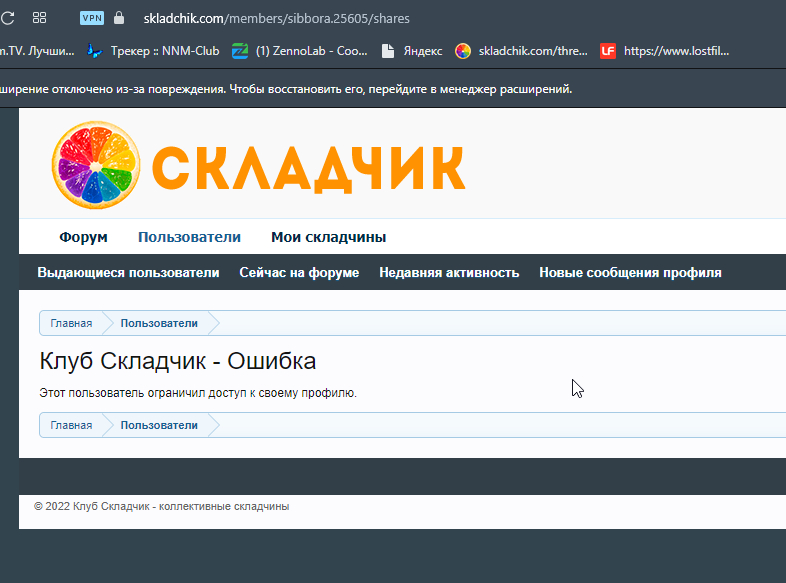Open the speed dial grid icon
Viewport: 786px width, 583px height.
39,18
